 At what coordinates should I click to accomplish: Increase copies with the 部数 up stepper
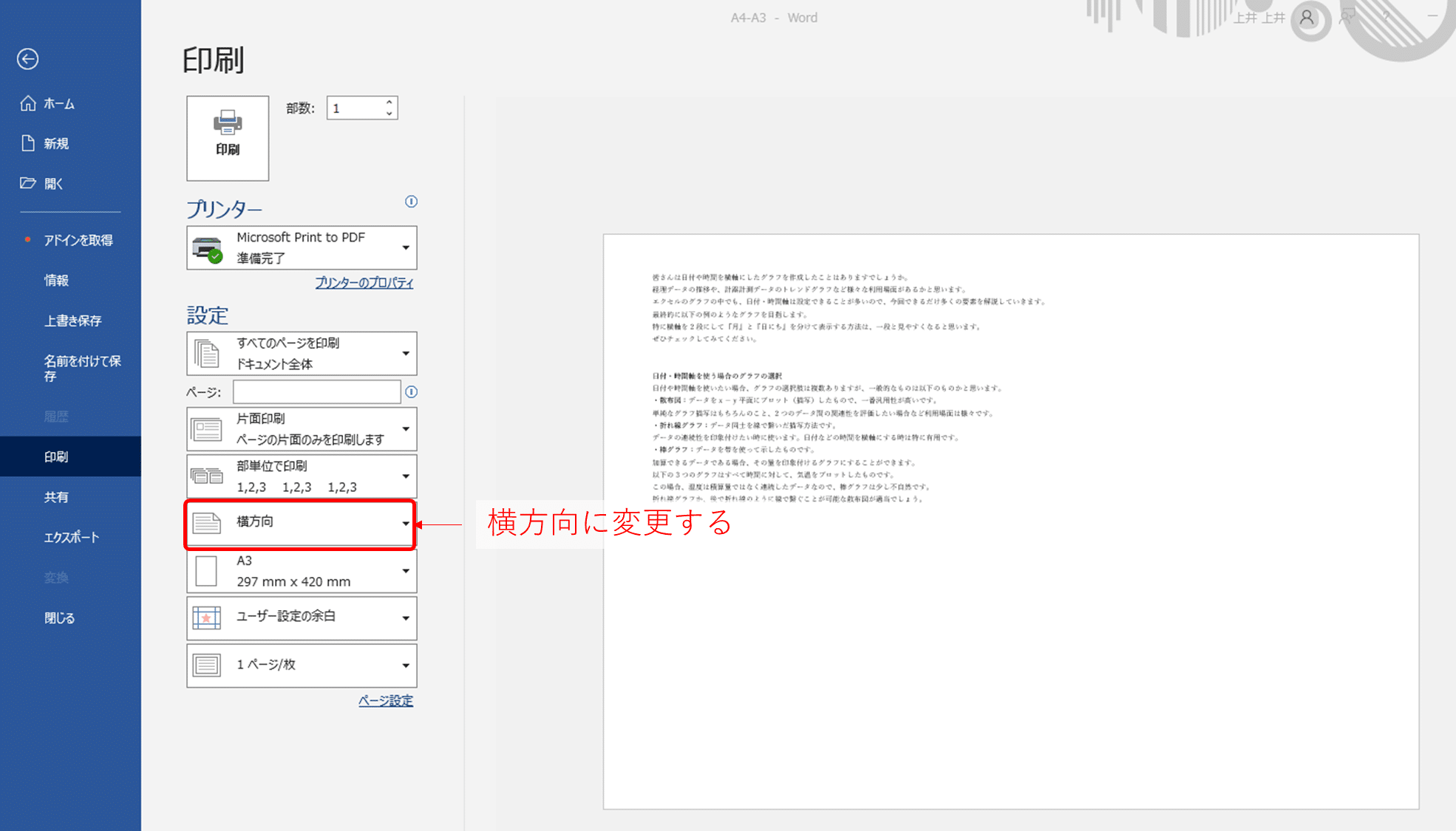pos(389,102)
